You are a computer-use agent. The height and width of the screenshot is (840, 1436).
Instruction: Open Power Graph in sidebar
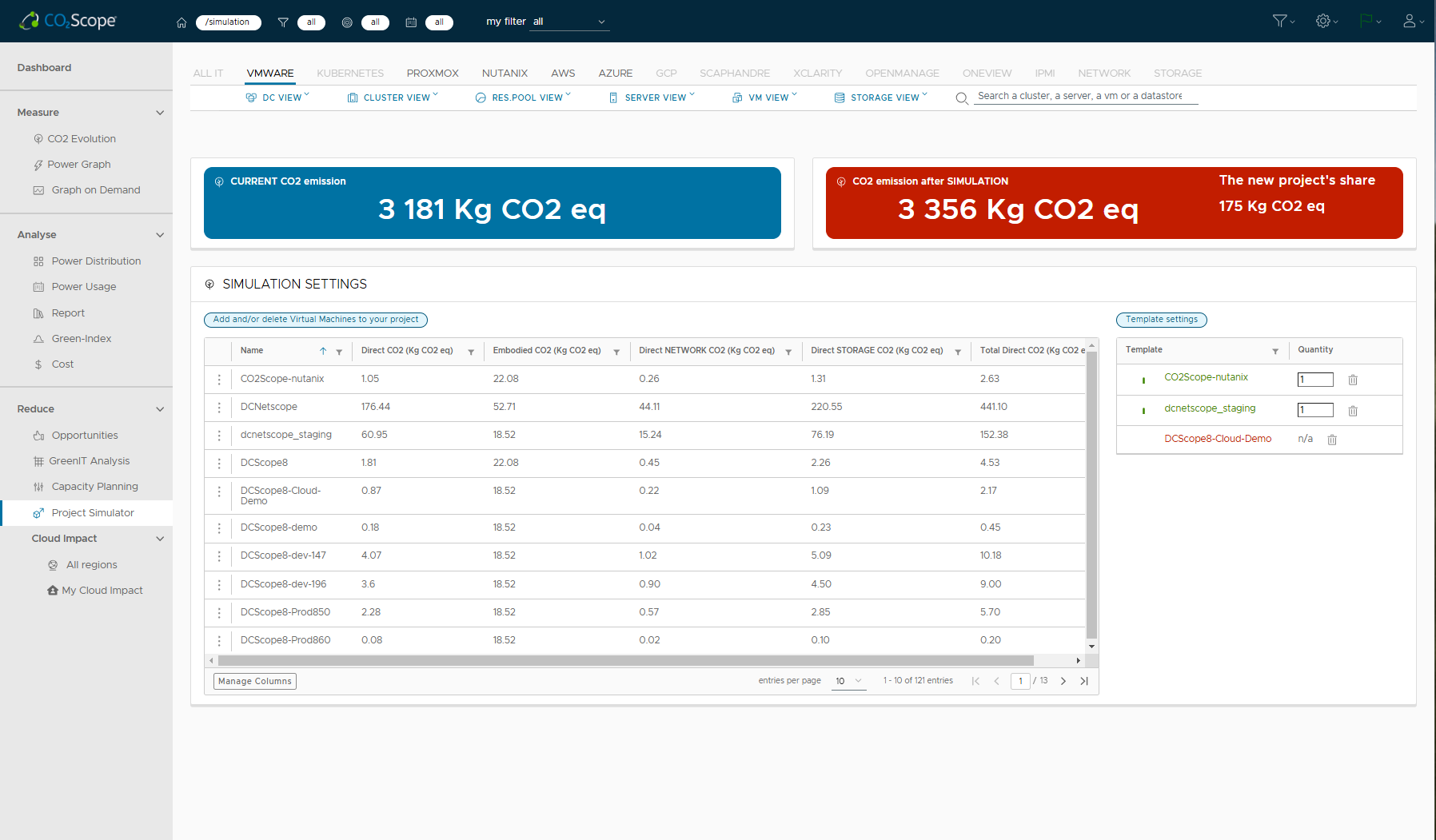coord(78,165)
